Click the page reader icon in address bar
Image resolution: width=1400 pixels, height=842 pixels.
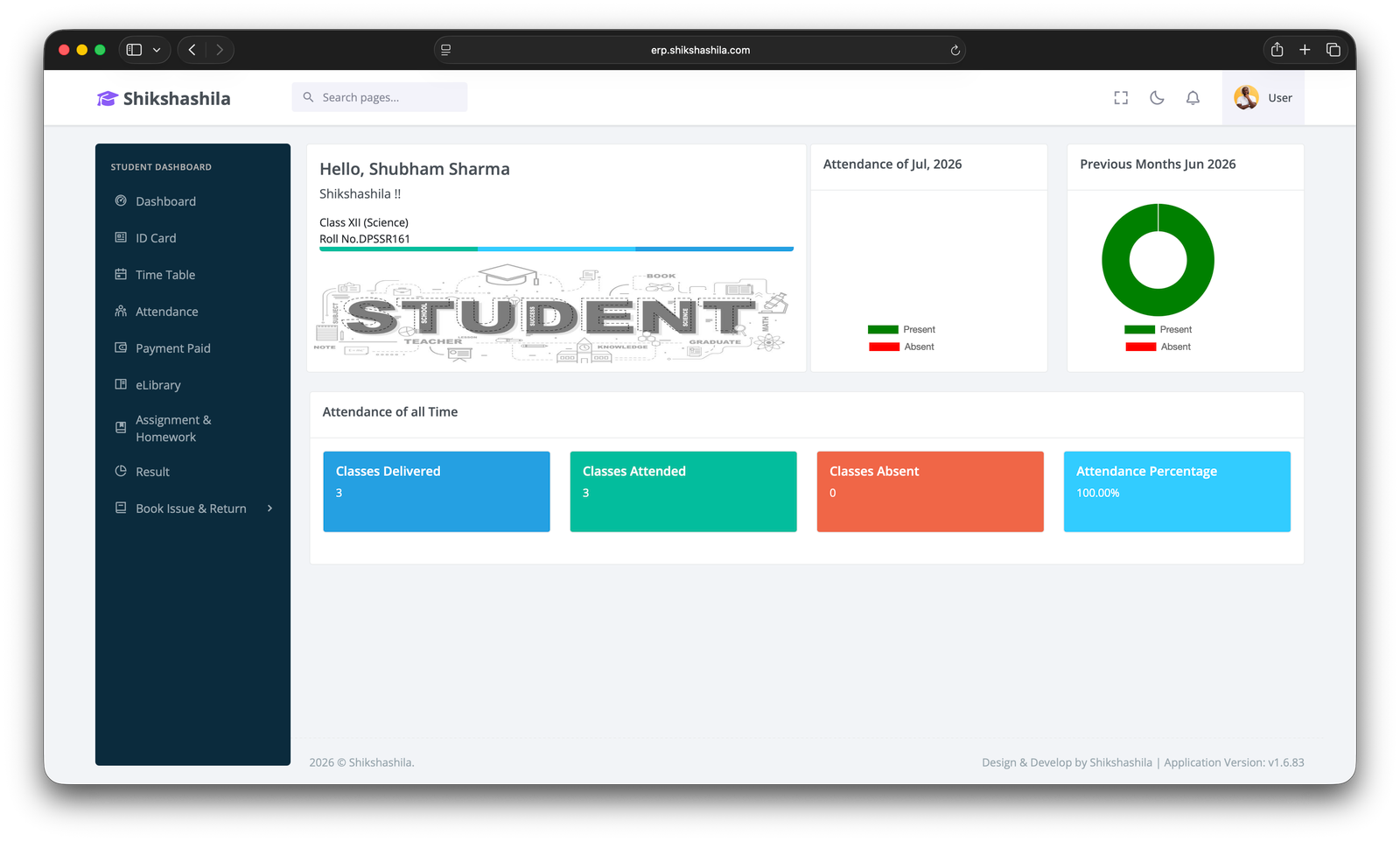pyautogui.click(x=446, y=50)
